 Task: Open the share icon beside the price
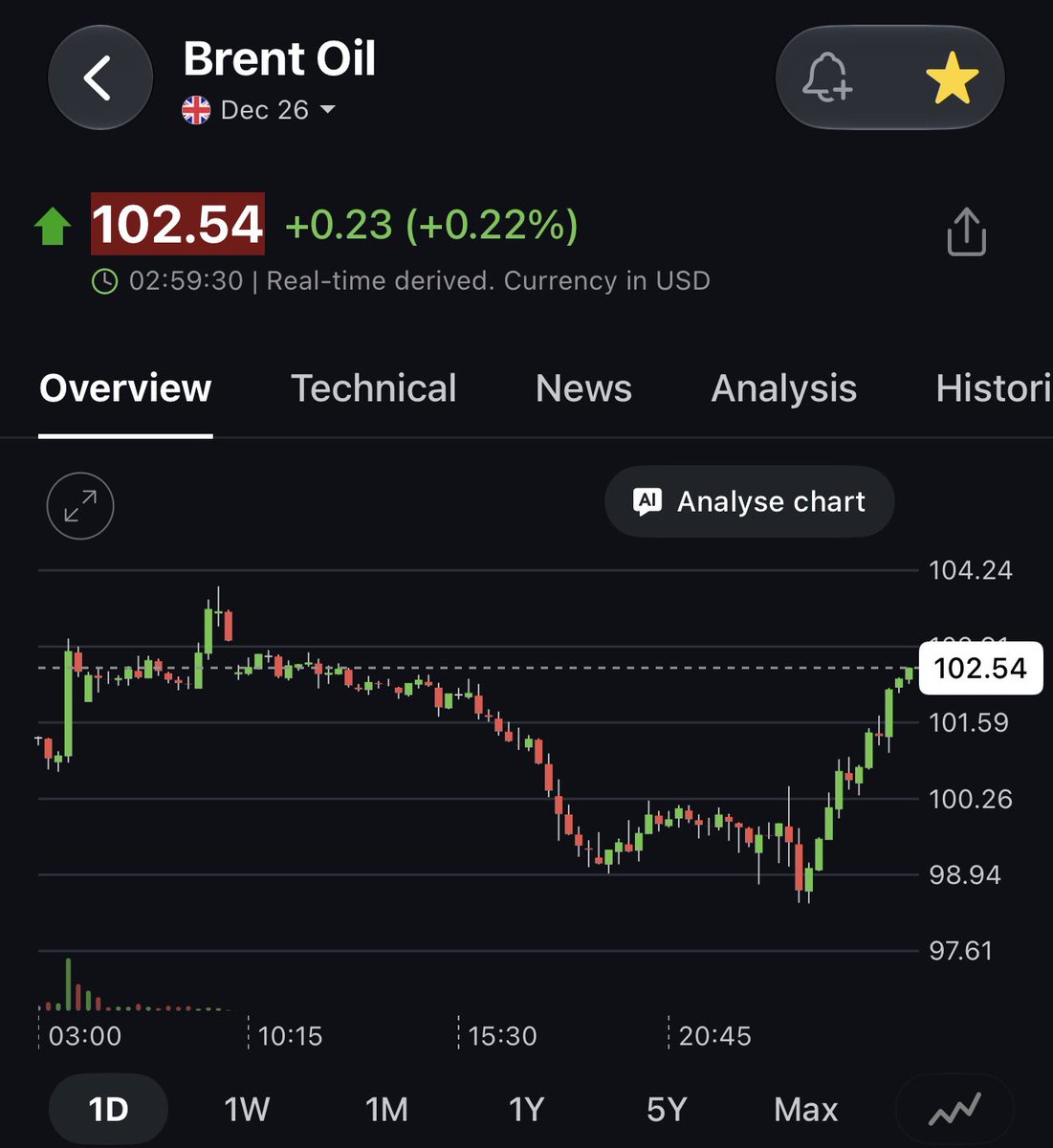(966, 231)
